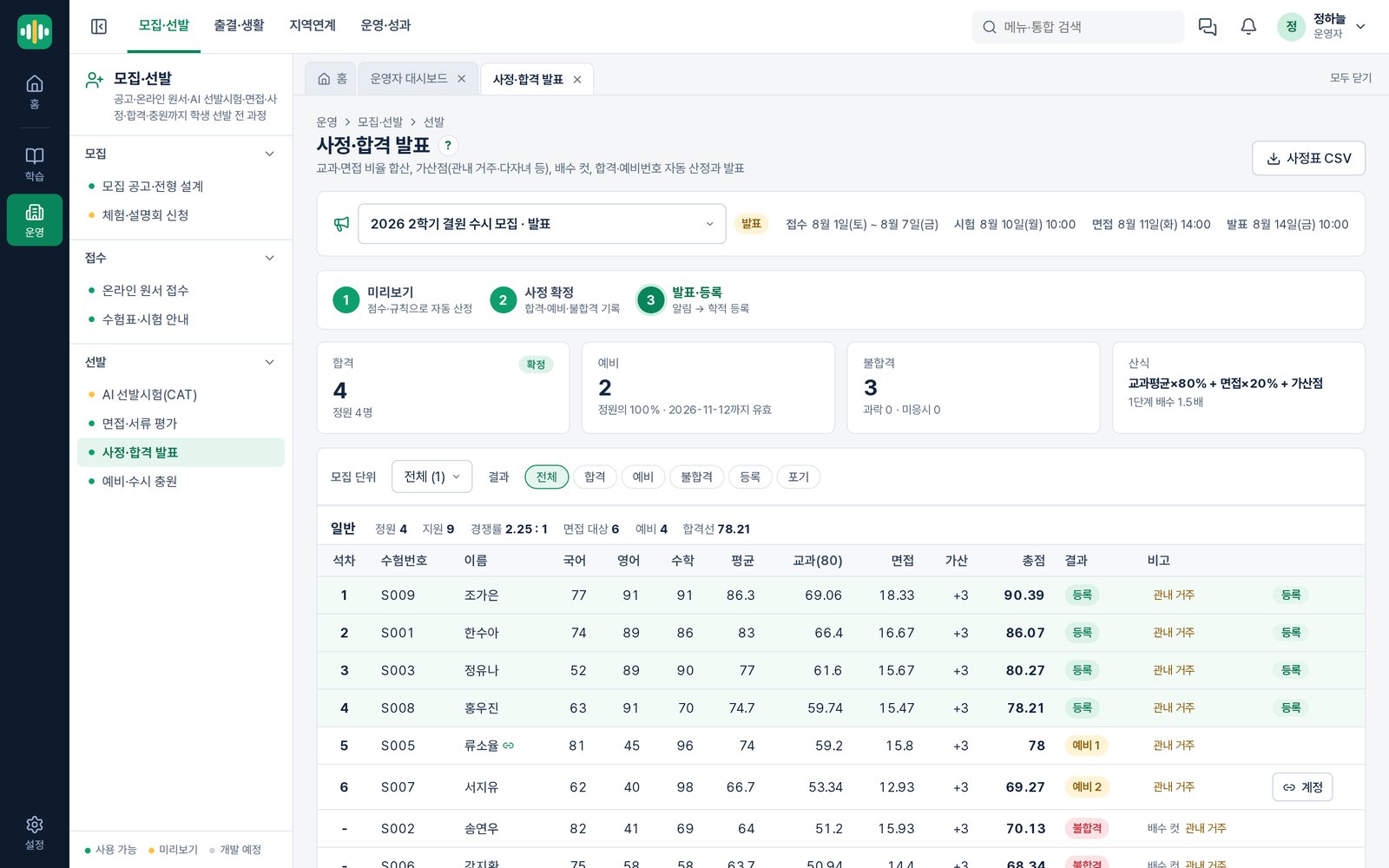Switch to 출결·생활 top menu
Screen dimensions: 1389x868
click(x=239, y=26)
